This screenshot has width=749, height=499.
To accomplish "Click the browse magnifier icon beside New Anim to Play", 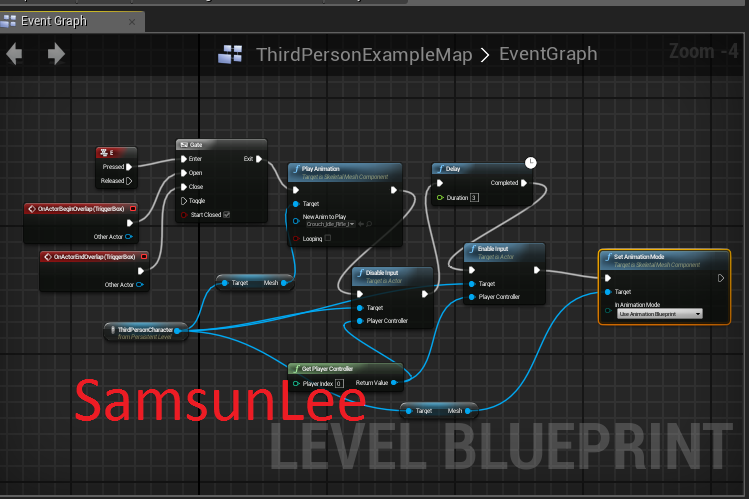I will [369, 224].
